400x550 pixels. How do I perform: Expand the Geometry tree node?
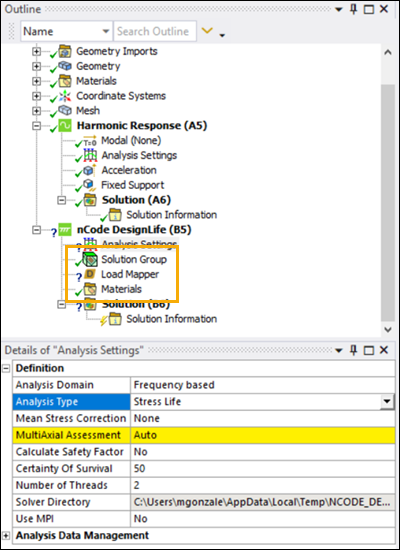pos(36,66)
